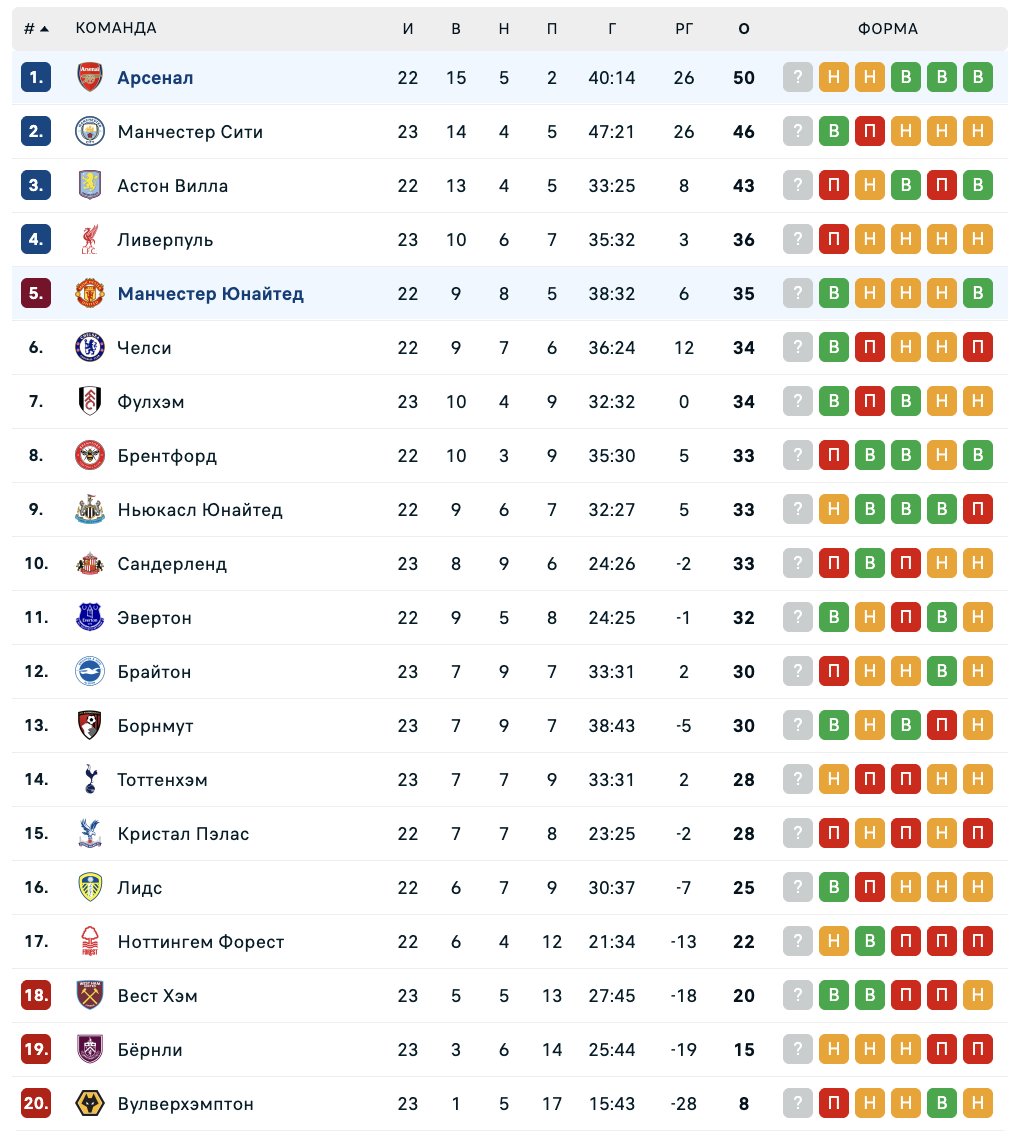Click the red position 20 rank badge

(x=36, y=1103)
